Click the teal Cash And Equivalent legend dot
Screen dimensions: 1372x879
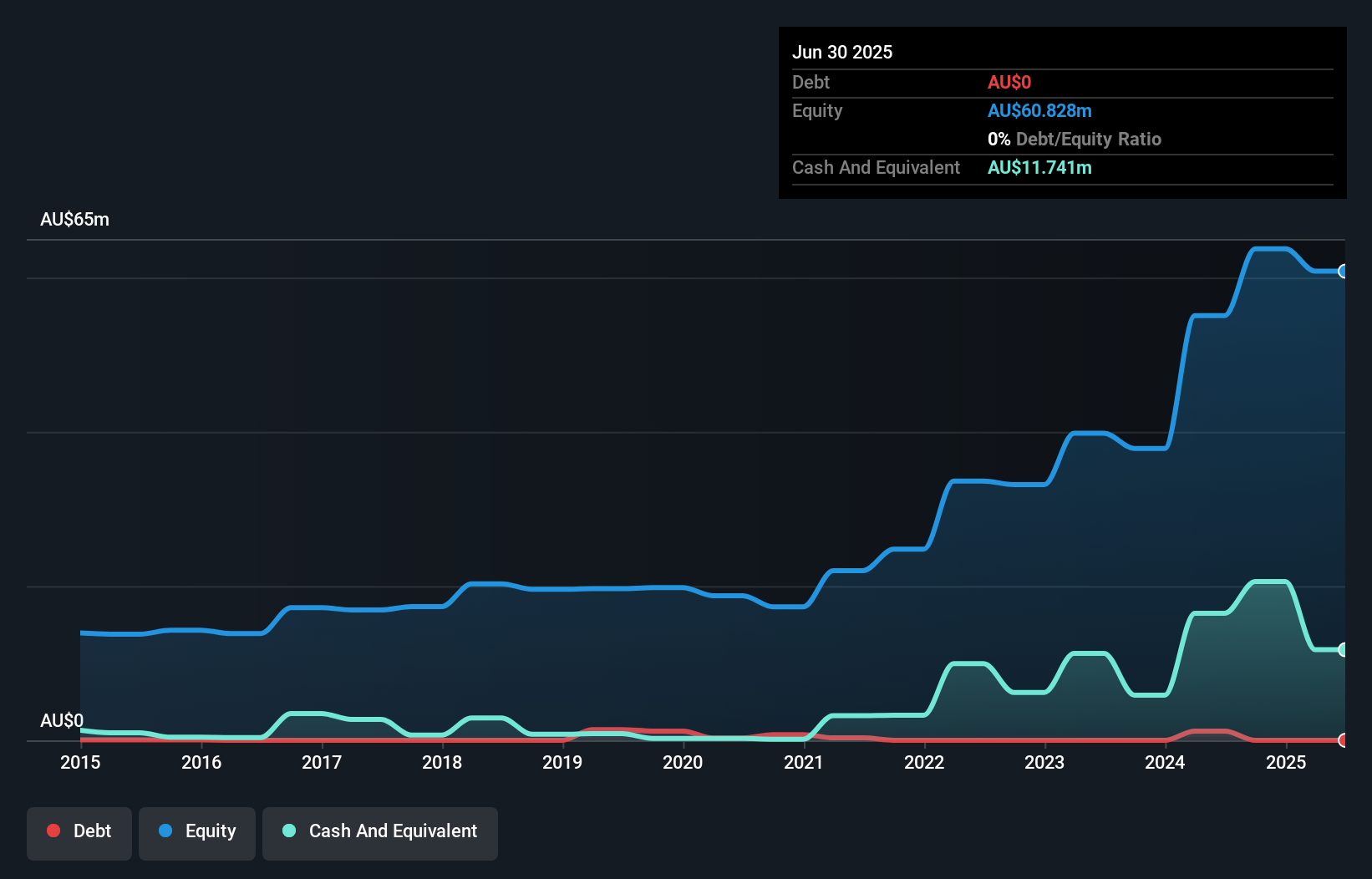[288, 831]
